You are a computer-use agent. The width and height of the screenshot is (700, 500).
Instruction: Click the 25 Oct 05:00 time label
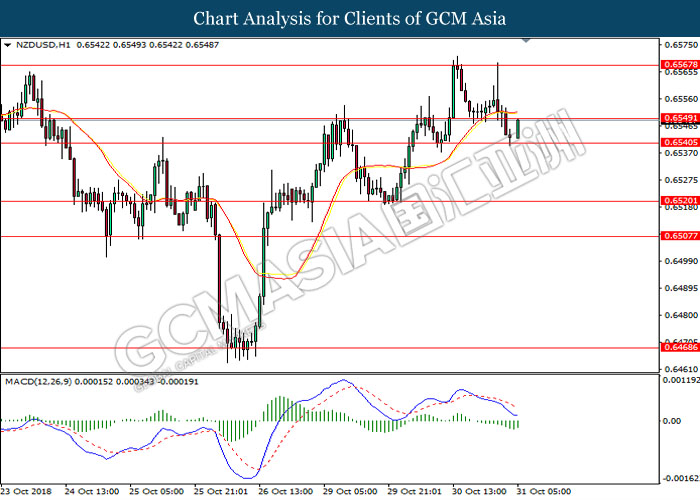[x=156, y=492]
